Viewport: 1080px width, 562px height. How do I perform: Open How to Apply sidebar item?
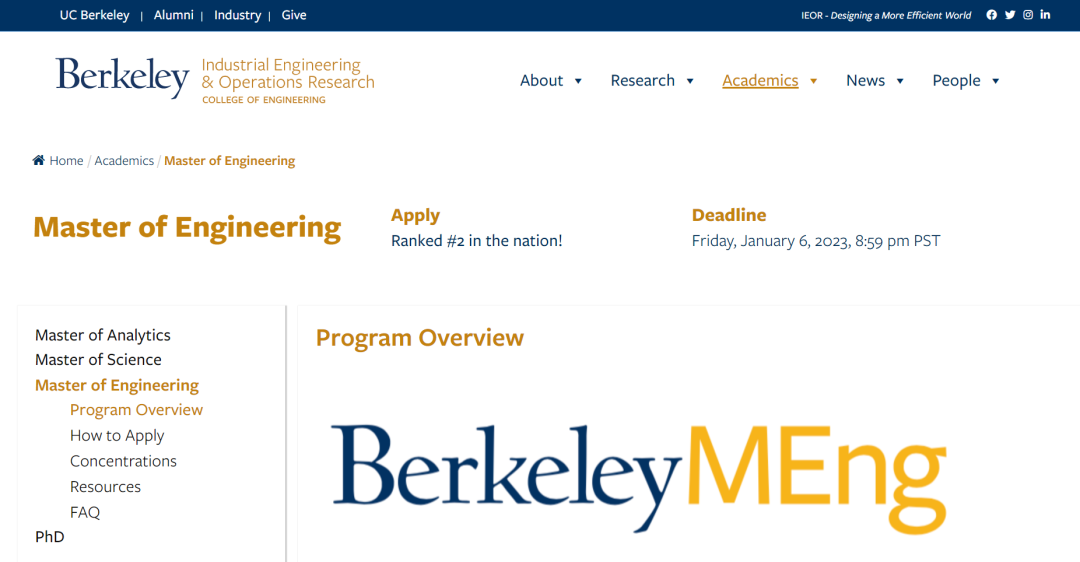[x=117, y=435]
